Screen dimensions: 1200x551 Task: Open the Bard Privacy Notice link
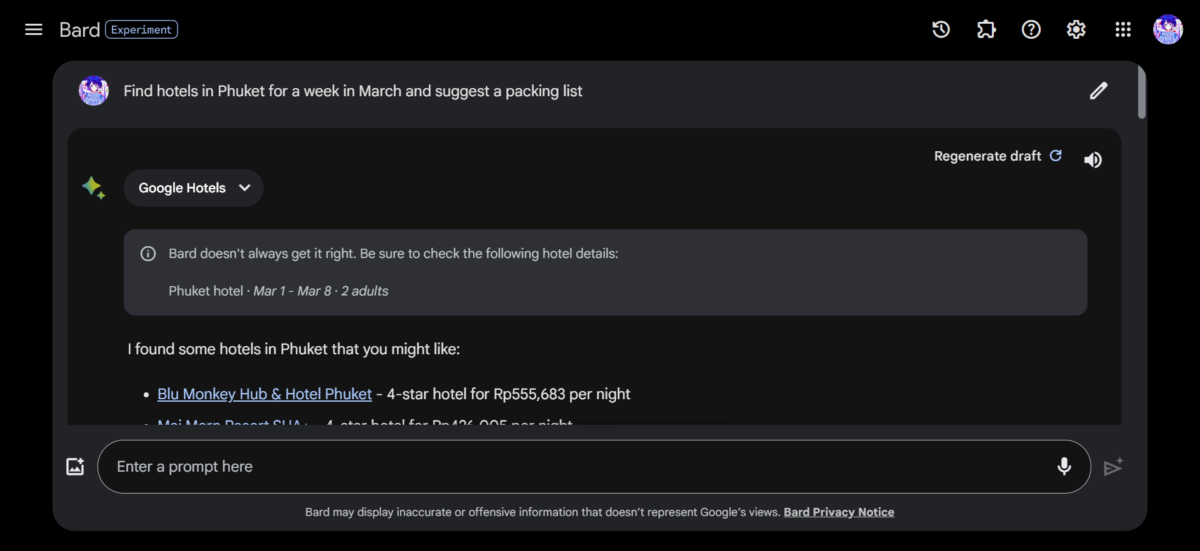pos(838,512)
